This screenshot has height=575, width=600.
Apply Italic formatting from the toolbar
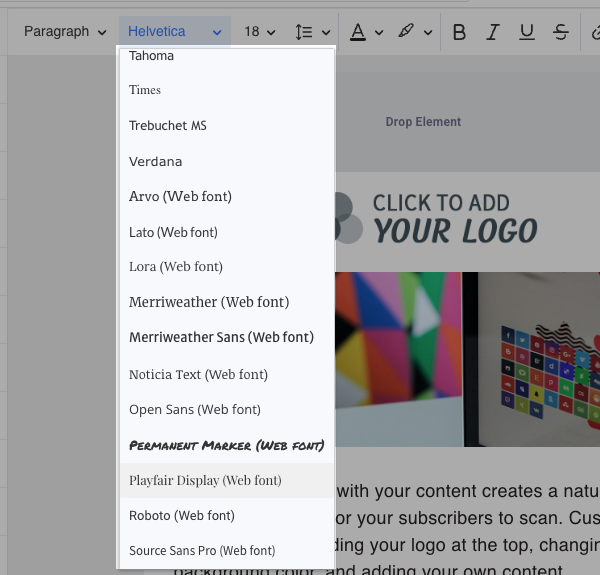point(492,32)
